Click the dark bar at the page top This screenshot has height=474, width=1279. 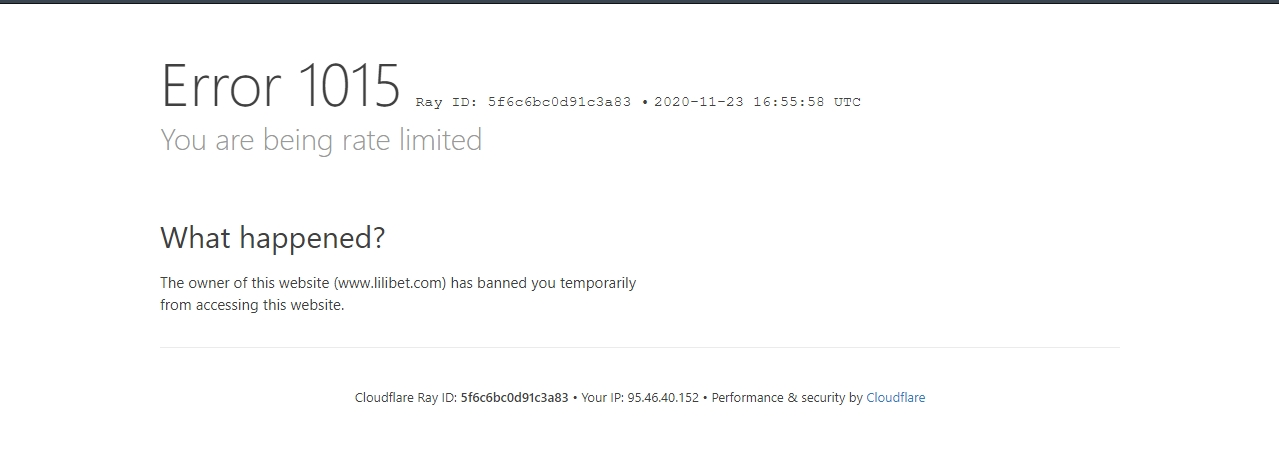tap(639, 2)
